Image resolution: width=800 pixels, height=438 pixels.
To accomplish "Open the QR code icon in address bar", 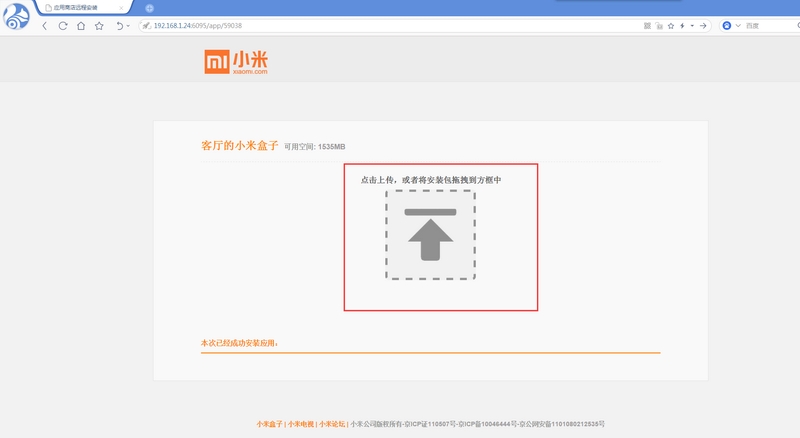I will [647, 26].
